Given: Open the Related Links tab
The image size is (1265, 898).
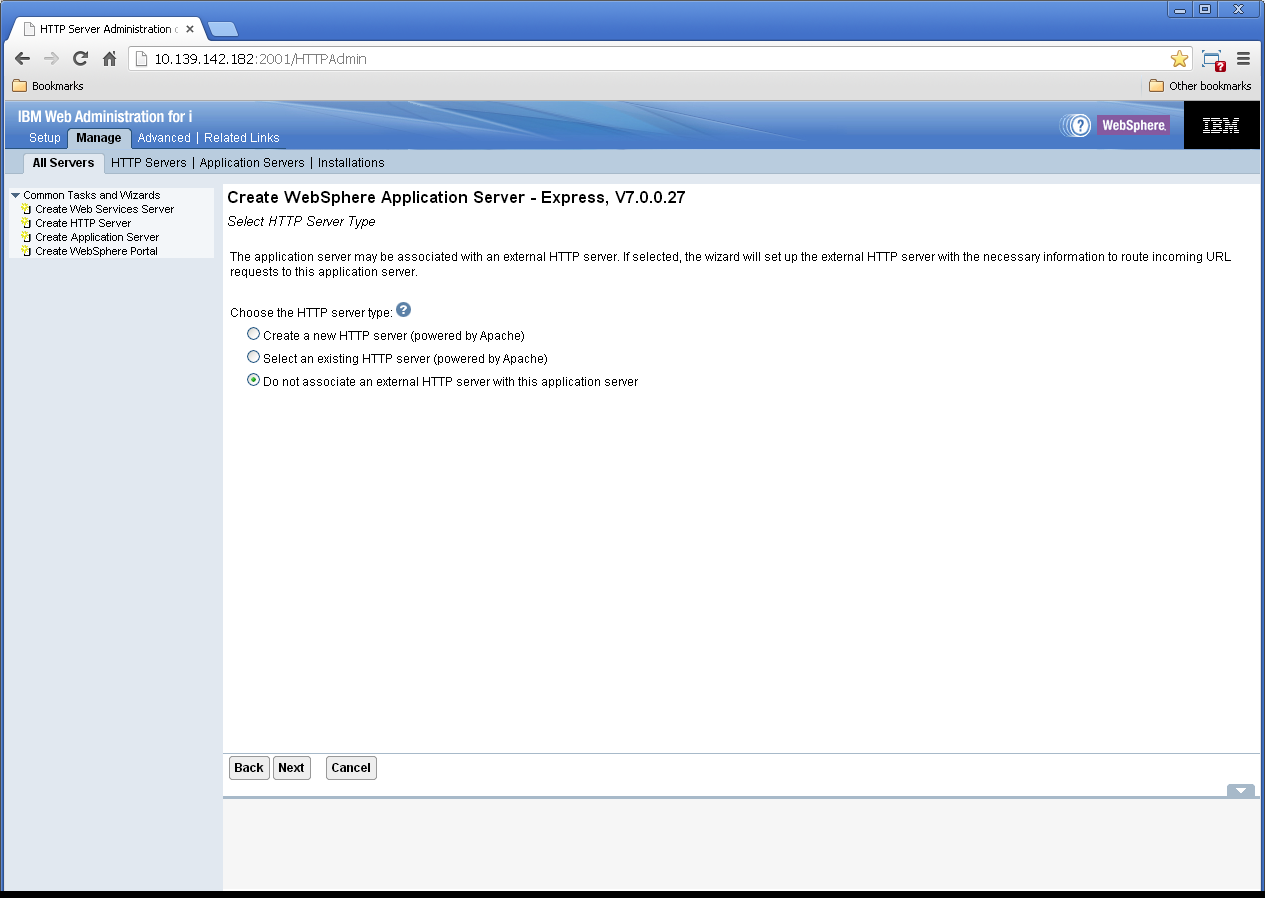Looking at the screenshot, I should (x=242, y=138).
